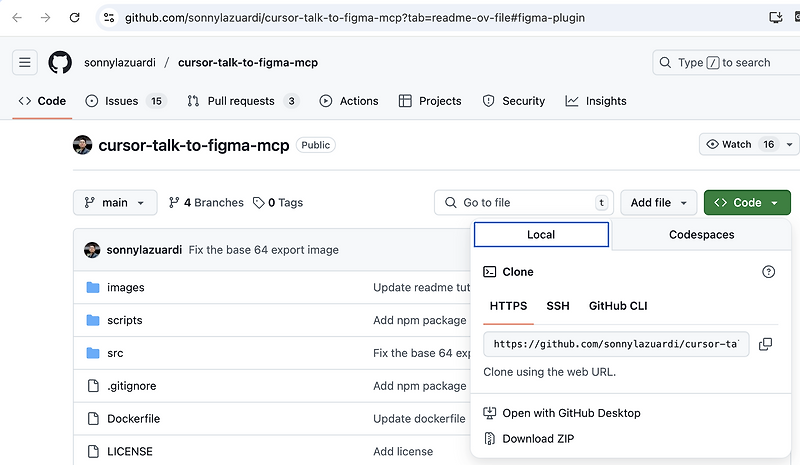800x465 pixels.
Task: Click the clone help question icon
Action: (768, 271)
